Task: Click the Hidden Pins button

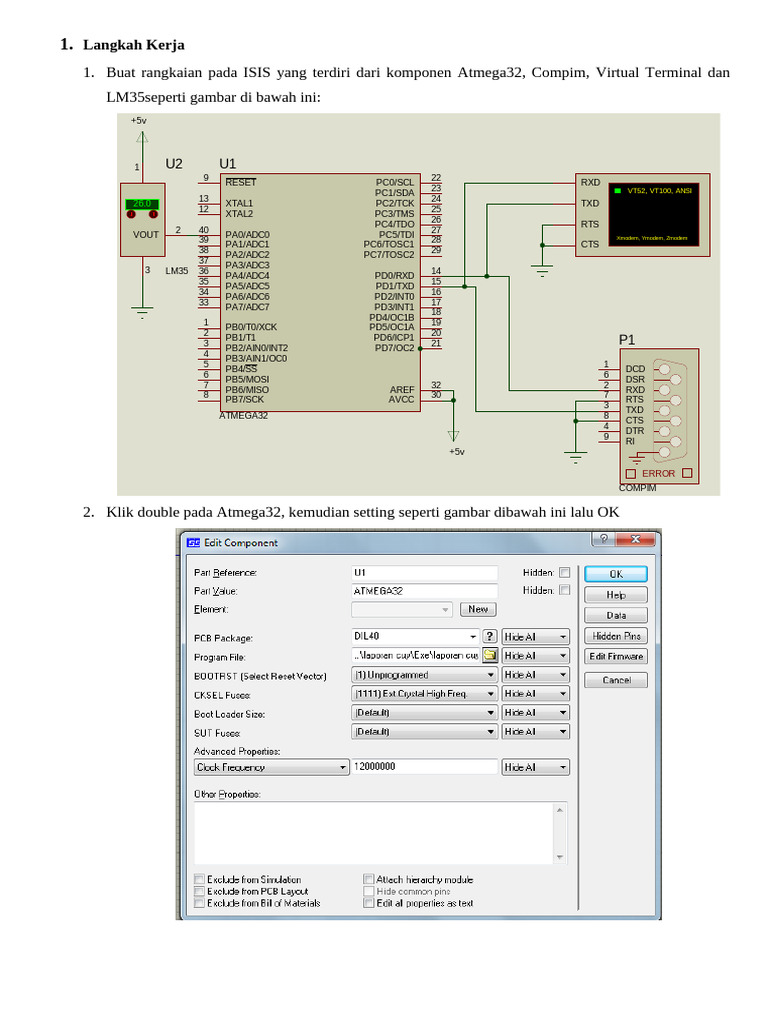Action: [616, 636]
